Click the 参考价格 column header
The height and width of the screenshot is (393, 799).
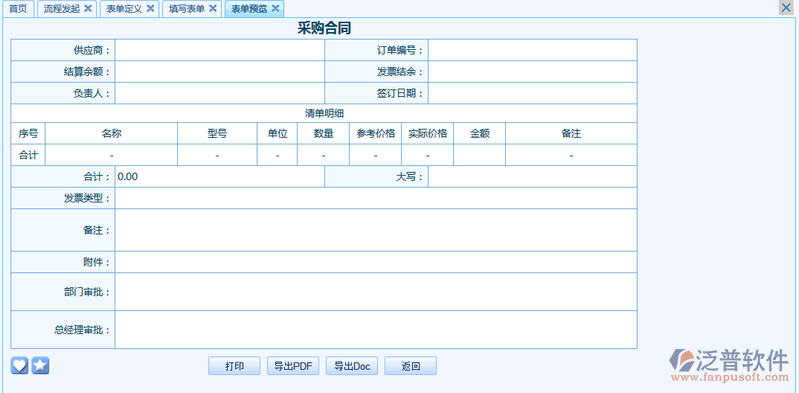376,134
